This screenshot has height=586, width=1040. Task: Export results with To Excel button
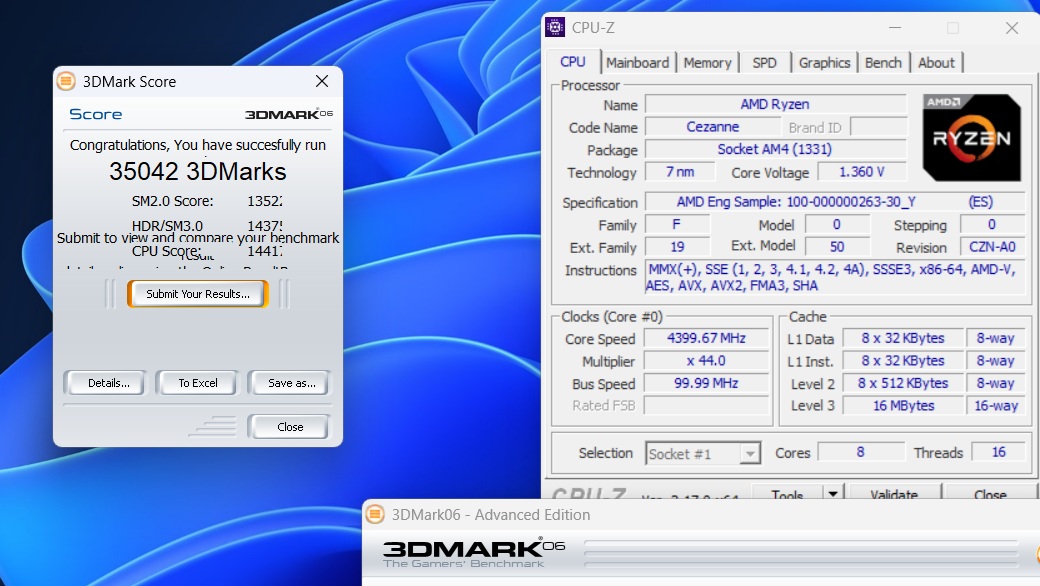198,382
